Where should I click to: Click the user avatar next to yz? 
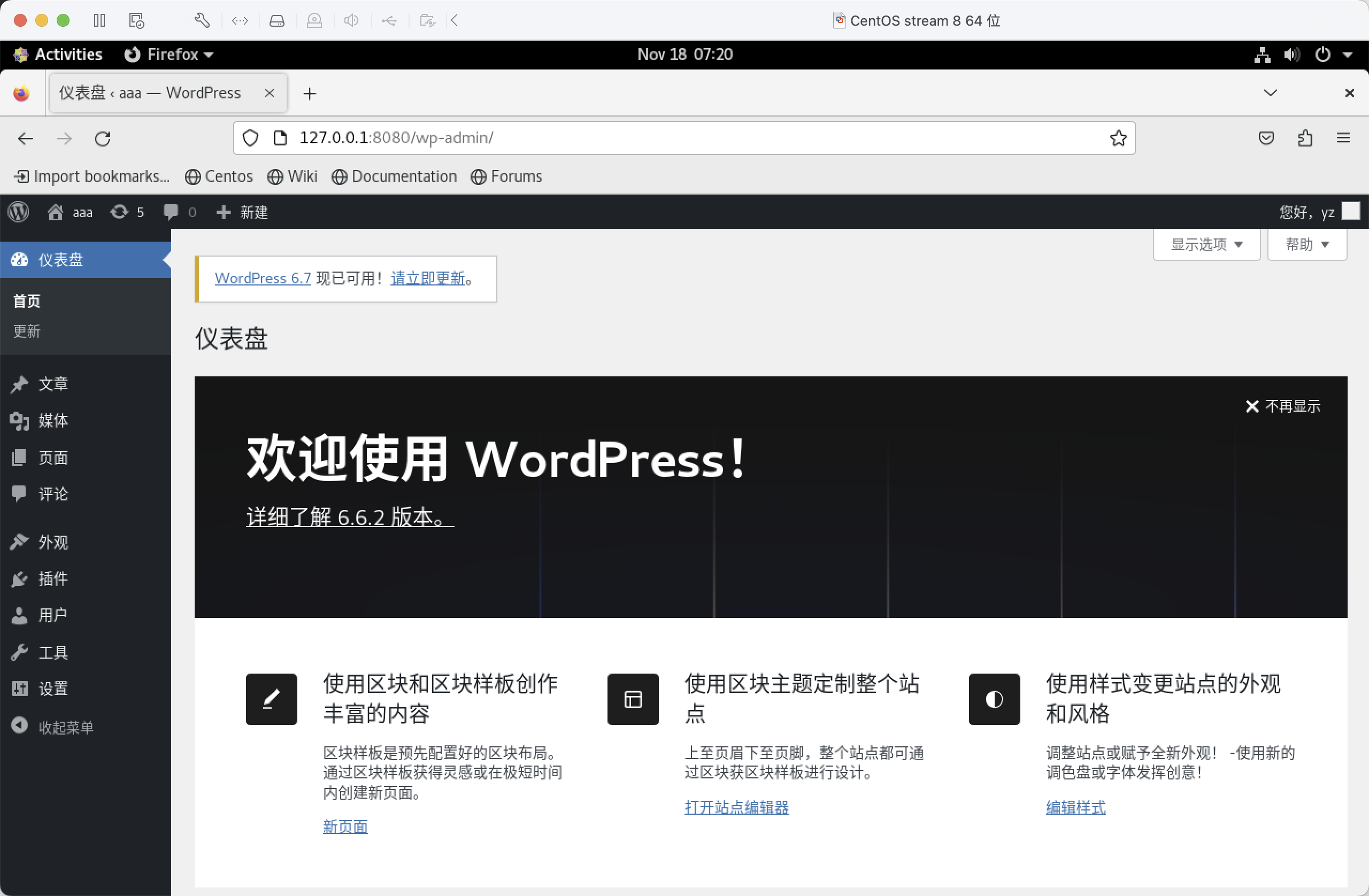(1350, 211)
